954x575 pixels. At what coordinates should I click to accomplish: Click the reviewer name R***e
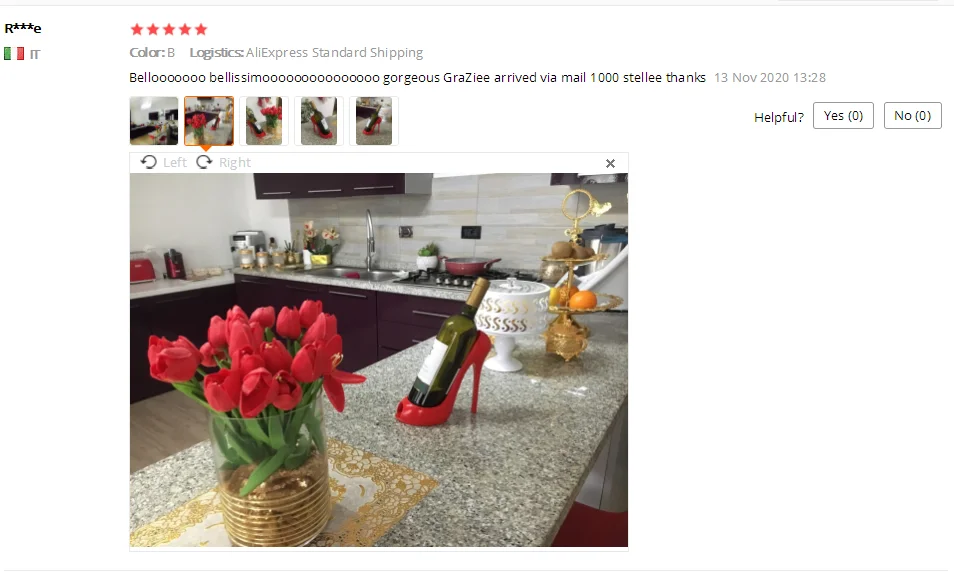tap(23, 28)
